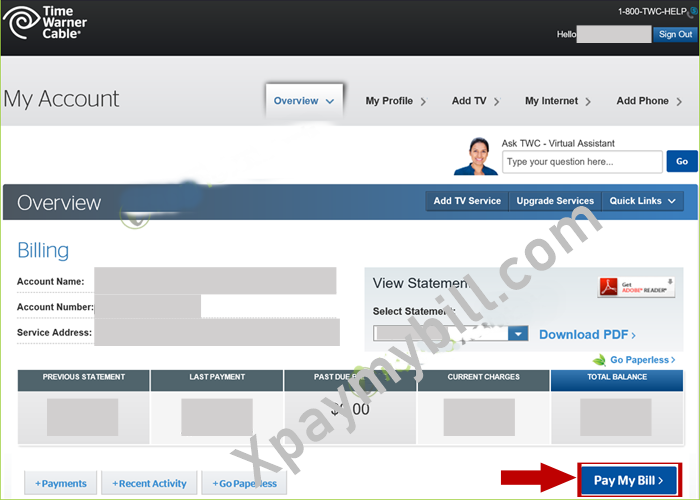Image resolution: width=700 pixels, height=503 pixels.
Task: Open the Select Statement dropdown arrow
Action: [518, 333]
